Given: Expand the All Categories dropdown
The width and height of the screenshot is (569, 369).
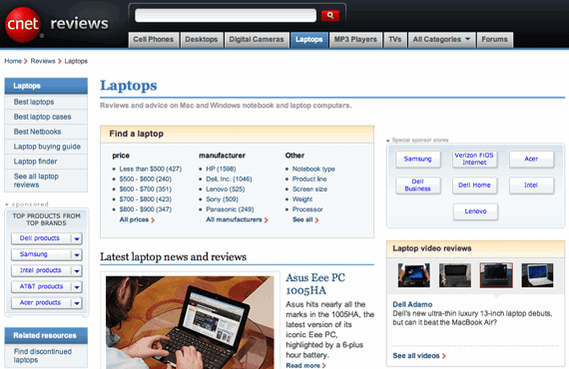Looking at the screenshot, I should point(441,40).
